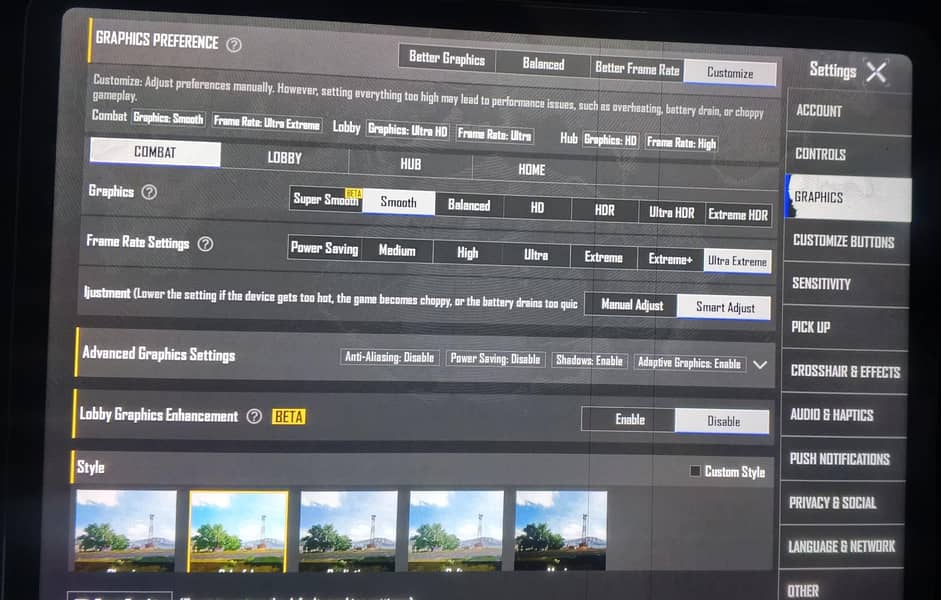The image size is (941, 600).
Task: Set graphics quality to Super Smooth
Action: (326, 199)
